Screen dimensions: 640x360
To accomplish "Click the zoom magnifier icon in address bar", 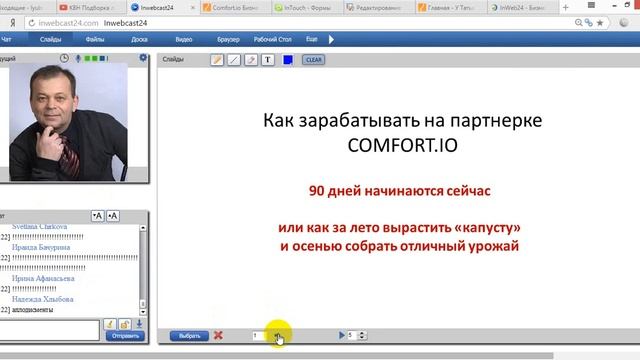I will [x=578, y=23].
